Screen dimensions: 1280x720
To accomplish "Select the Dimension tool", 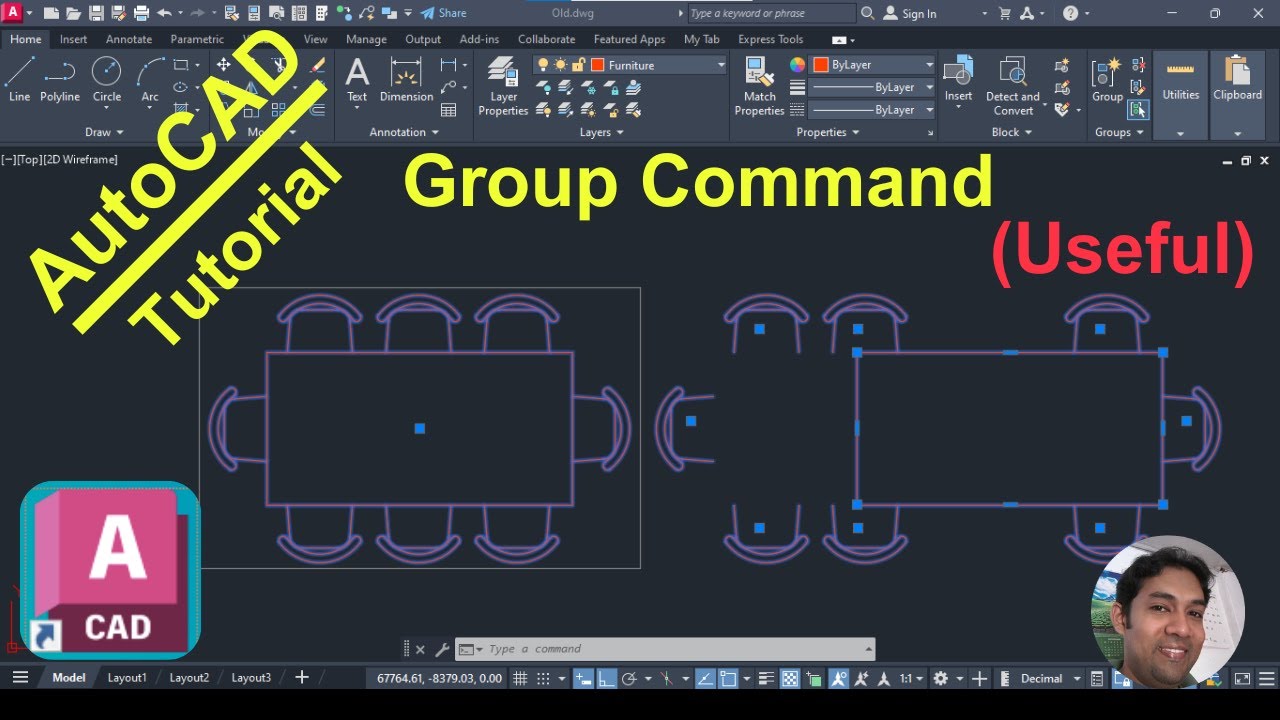I will (x=406, y=80).
